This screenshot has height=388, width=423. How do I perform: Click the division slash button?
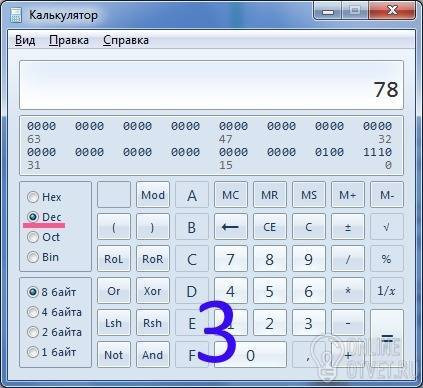tap(348, 259)
